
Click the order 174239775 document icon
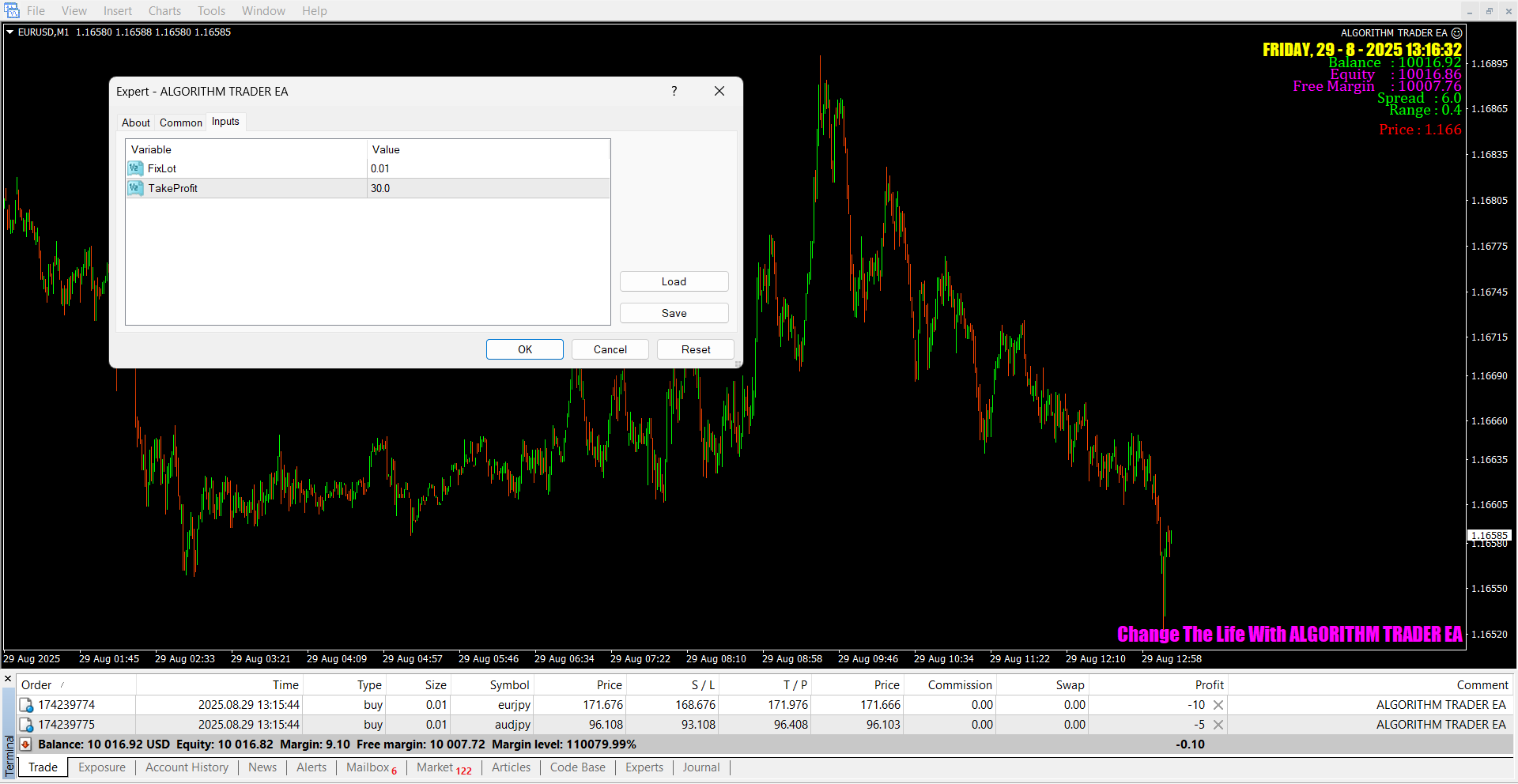pyautogui.click(x=26, y=725)
